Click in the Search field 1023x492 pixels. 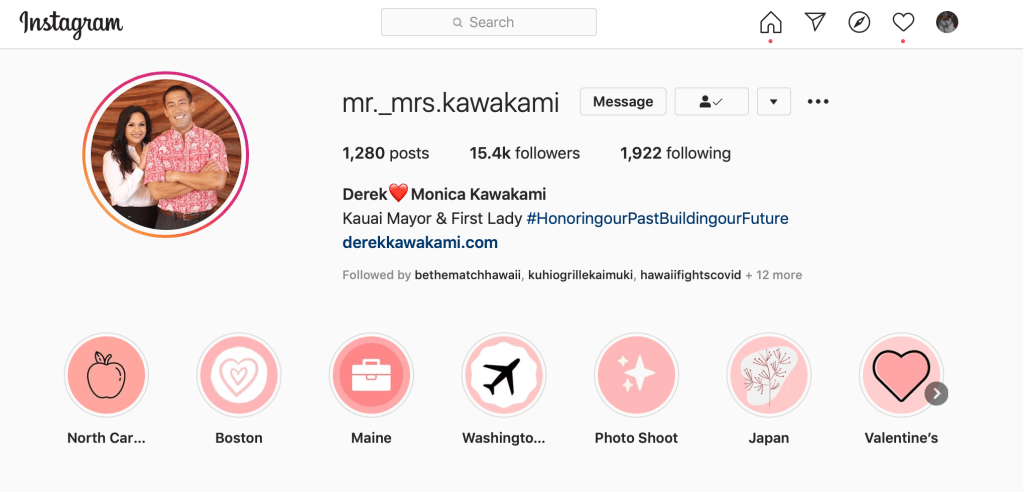click(489, 22)
